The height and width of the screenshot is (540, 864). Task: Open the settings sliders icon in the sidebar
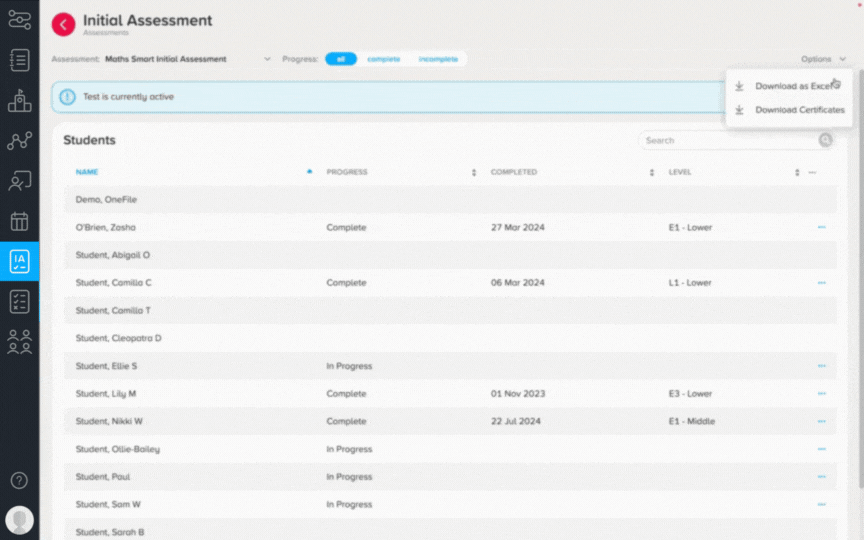coord(19,19)
